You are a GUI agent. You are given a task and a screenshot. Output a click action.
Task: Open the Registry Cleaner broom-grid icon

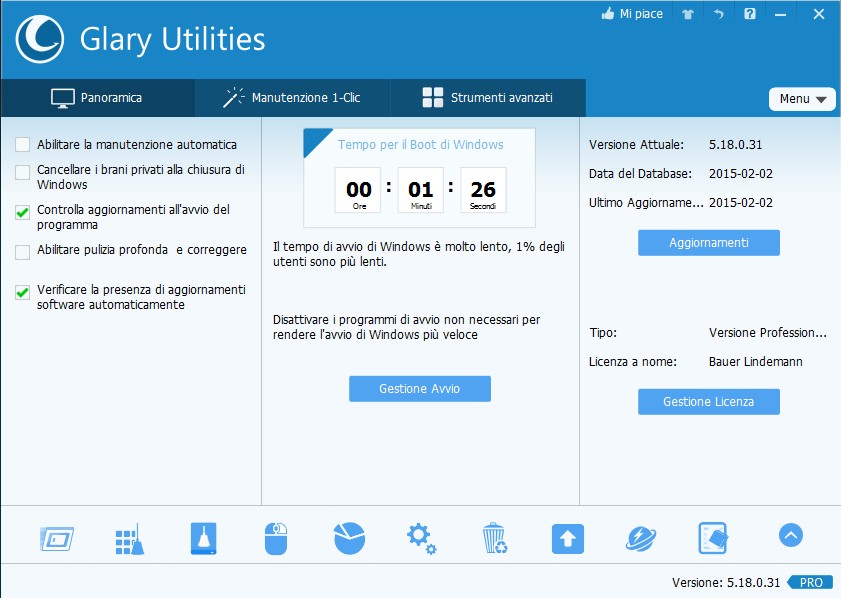(130, 538)
